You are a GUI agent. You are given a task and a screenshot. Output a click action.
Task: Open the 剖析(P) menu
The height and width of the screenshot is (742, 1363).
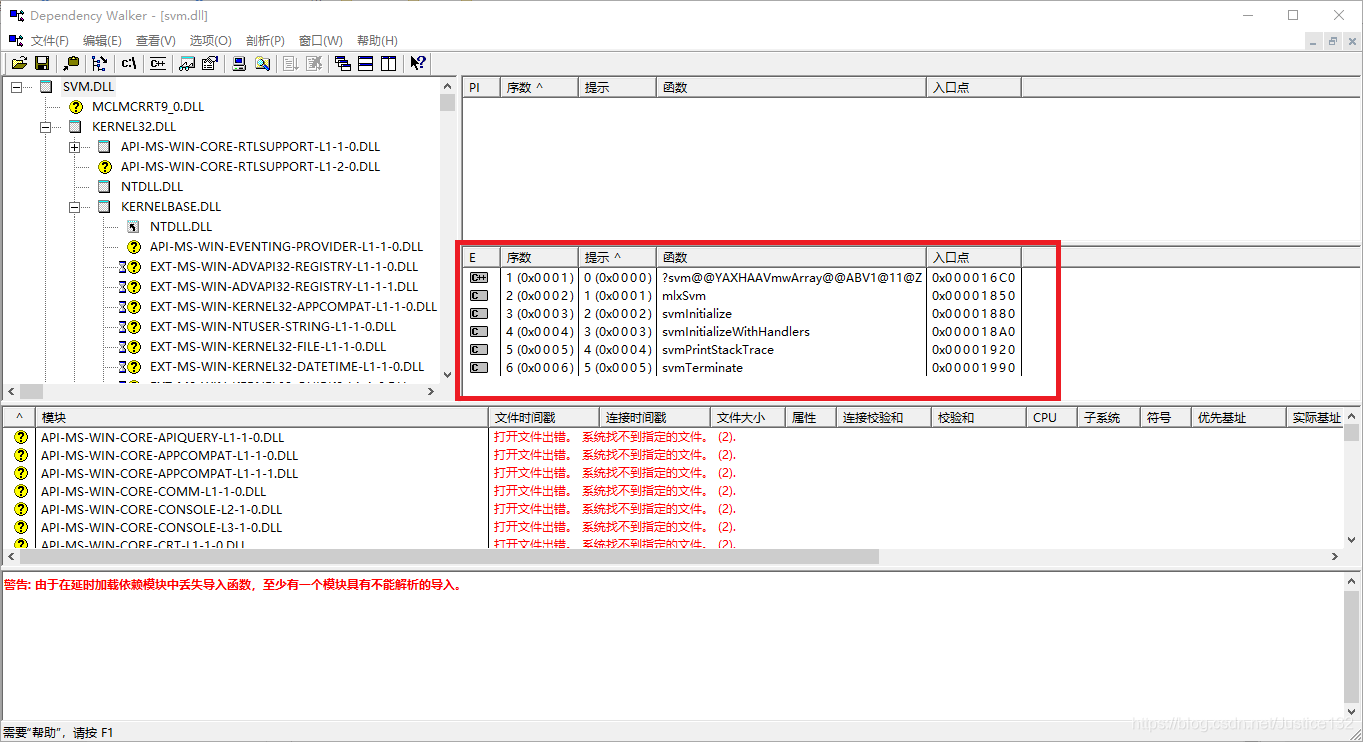coord(265,40)
